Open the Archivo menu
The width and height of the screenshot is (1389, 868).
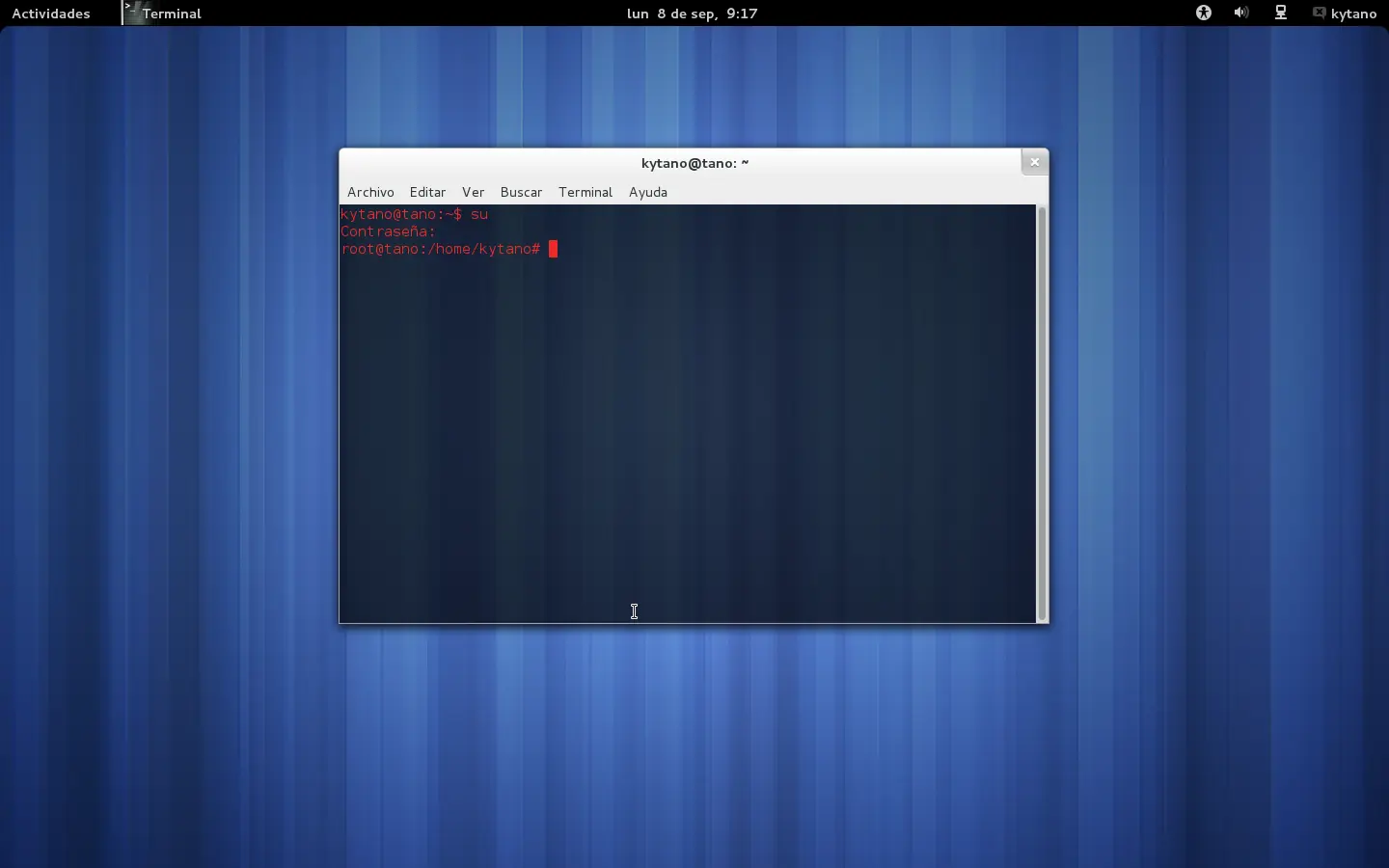point(370,192)
